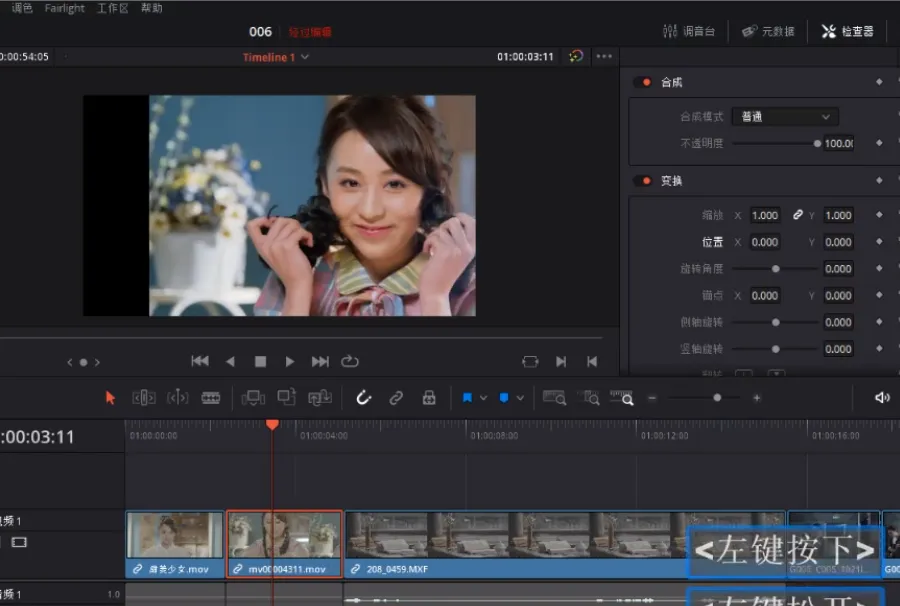Viewport: 900px width, 606px height.
Task: Click the jog wheel dot control
Action: 83,362
